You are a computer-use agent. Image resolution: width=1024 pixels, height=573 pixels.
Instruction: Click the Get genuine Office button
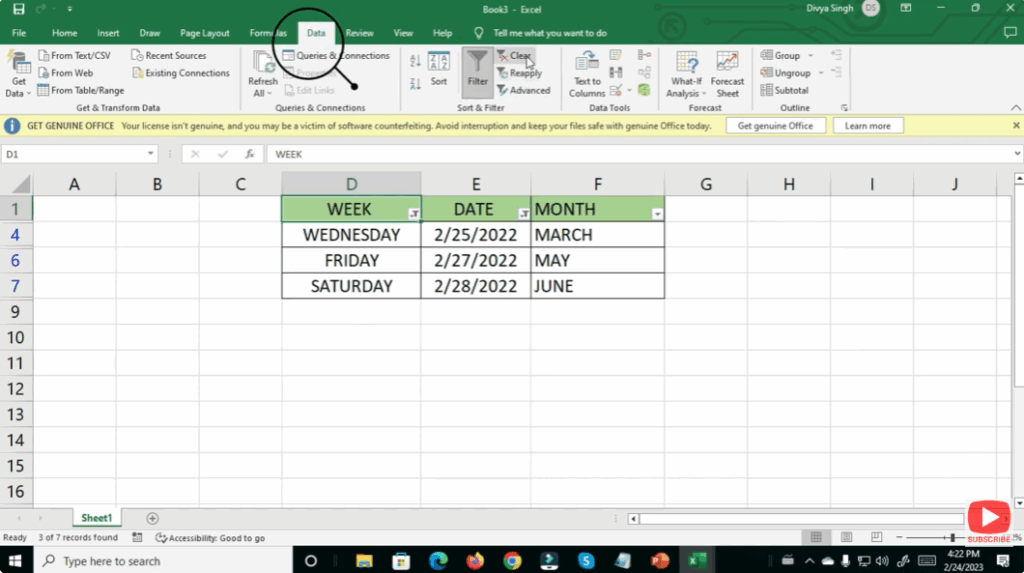pyautogui.click(x=775, y=126)
